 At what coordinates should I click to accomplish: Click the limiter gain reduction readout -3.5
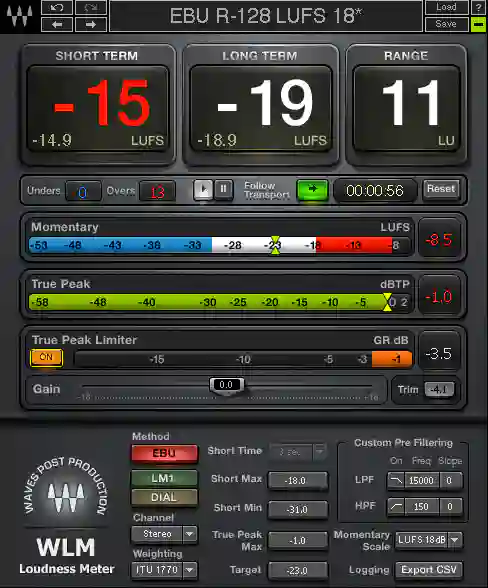439,354
